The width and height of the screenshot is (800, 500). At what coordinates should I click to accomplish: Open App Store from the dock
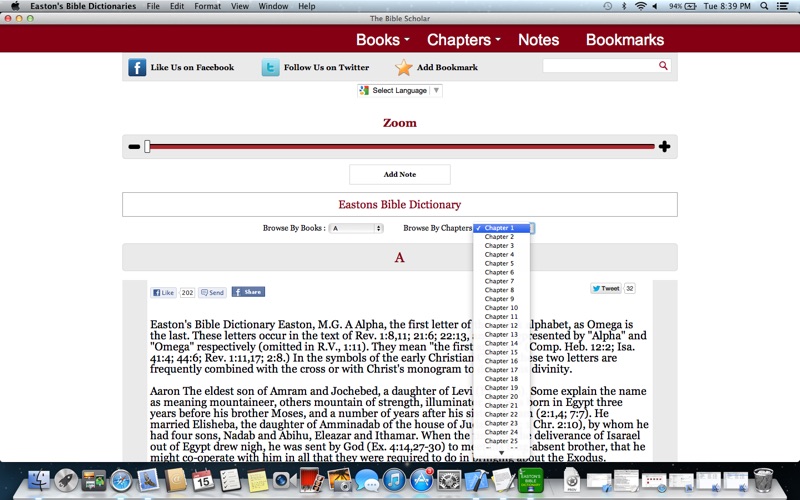tap(421, 480)
